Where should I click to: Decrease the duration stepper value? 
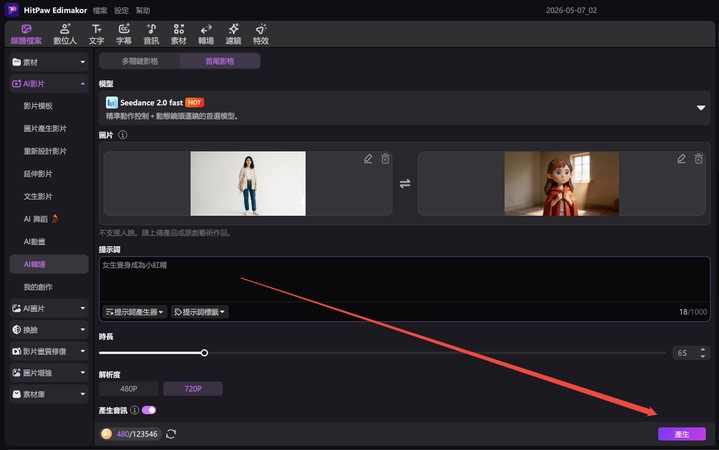tap(702, 356)
